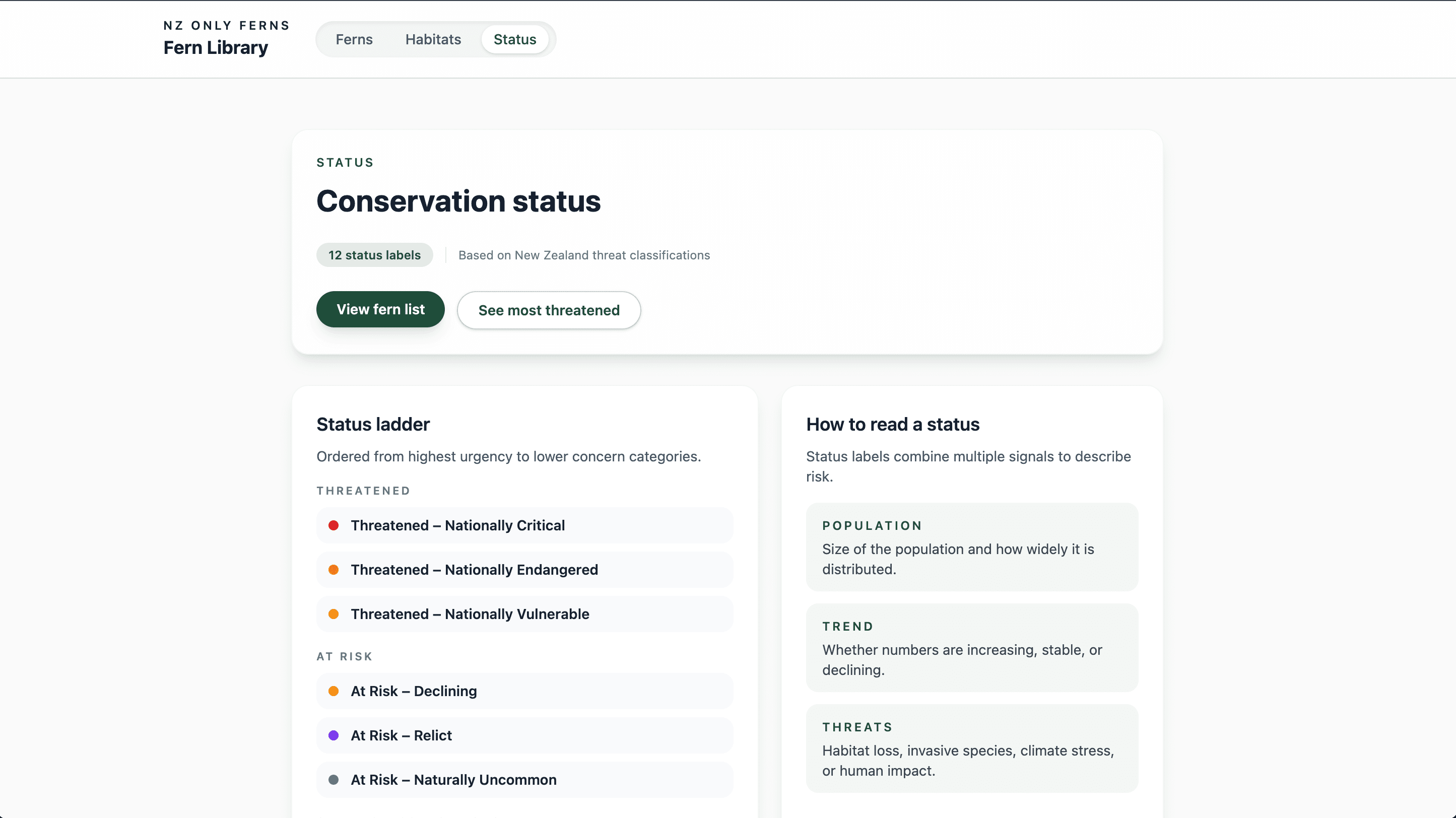Select Threatened – Nationally Critical row

click(x=524, y=525)
